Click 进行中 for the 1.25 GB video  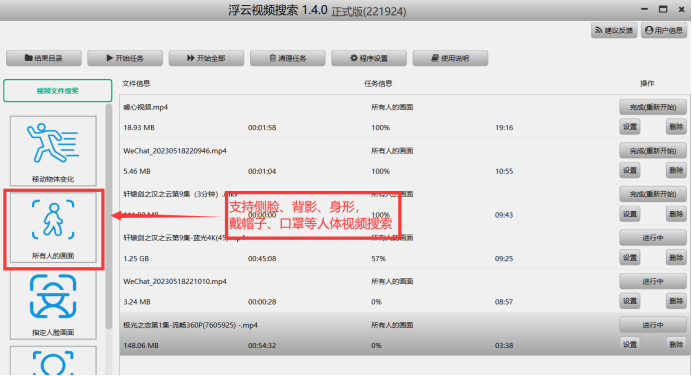[653, 238]
